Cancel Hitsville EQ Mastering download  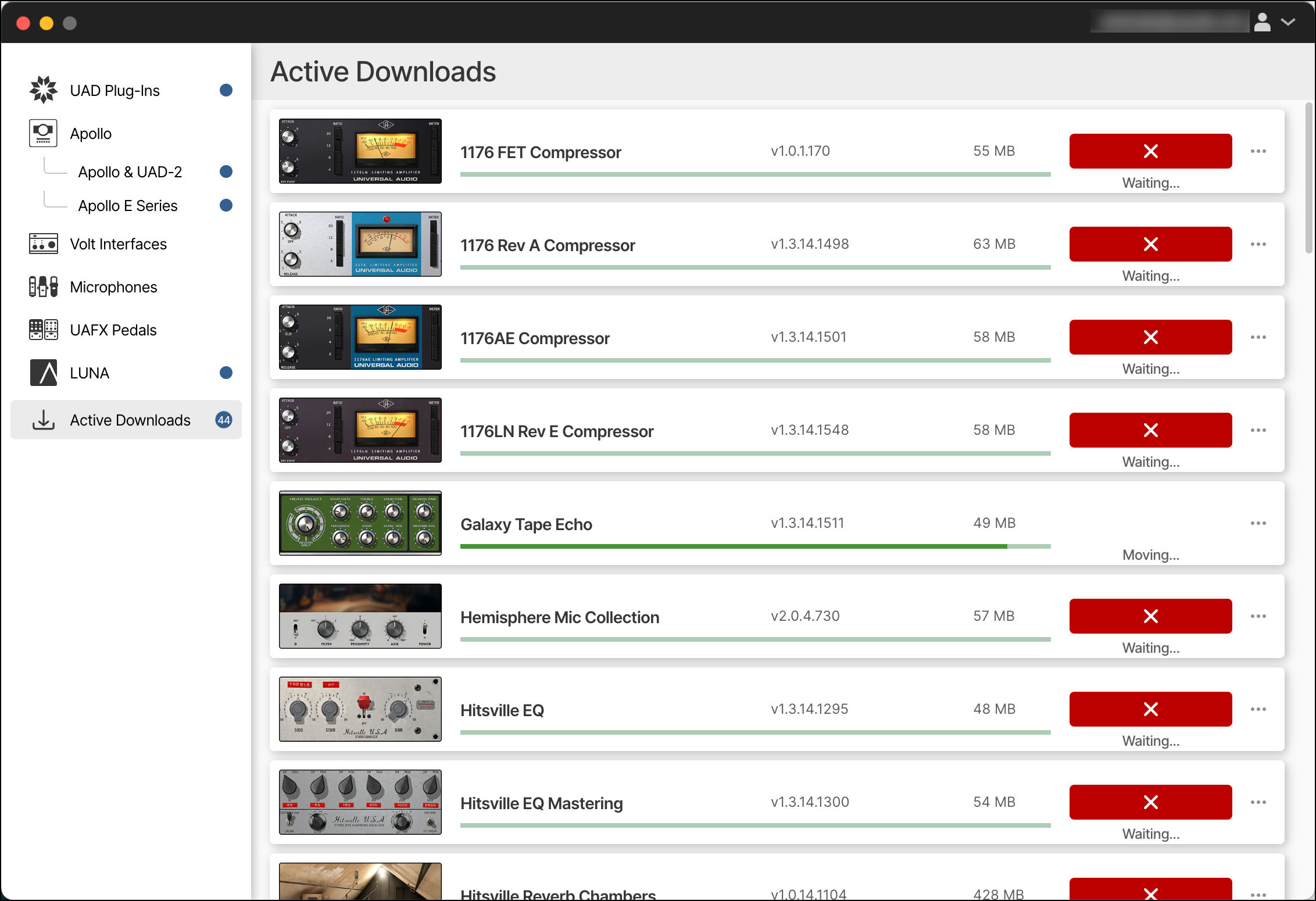[x=1150, y=802]
